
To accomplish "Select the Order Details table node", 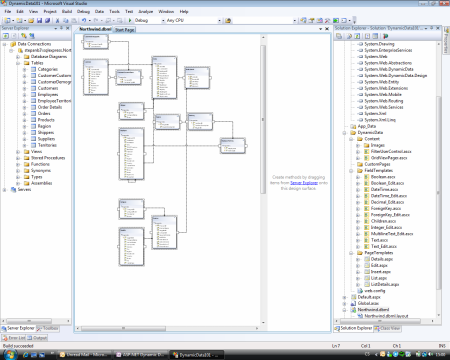I will click(x=50, y=107).
